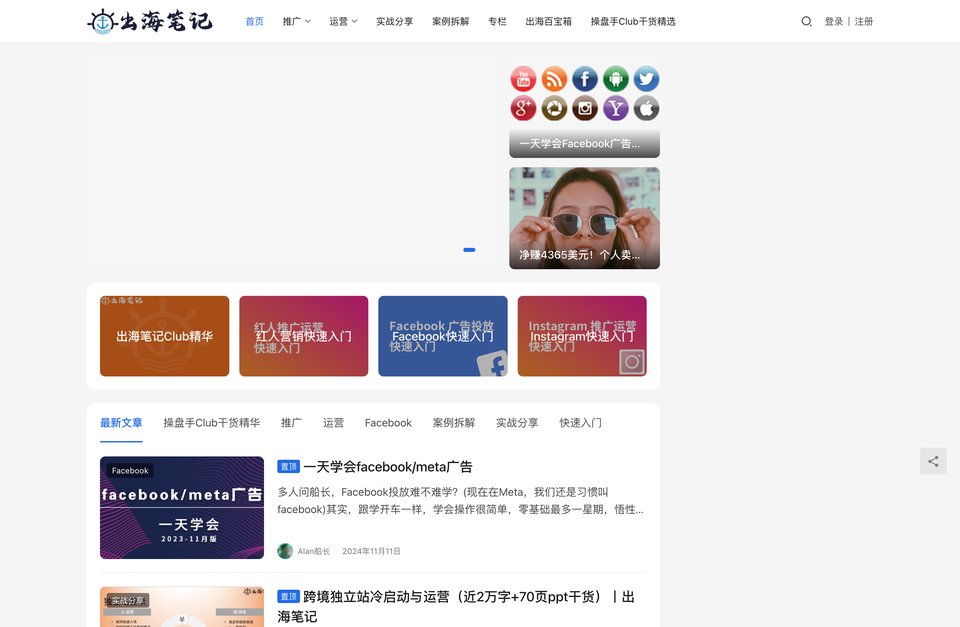
Task: Click the Alan船长 author name
Action: coord(313,551)
